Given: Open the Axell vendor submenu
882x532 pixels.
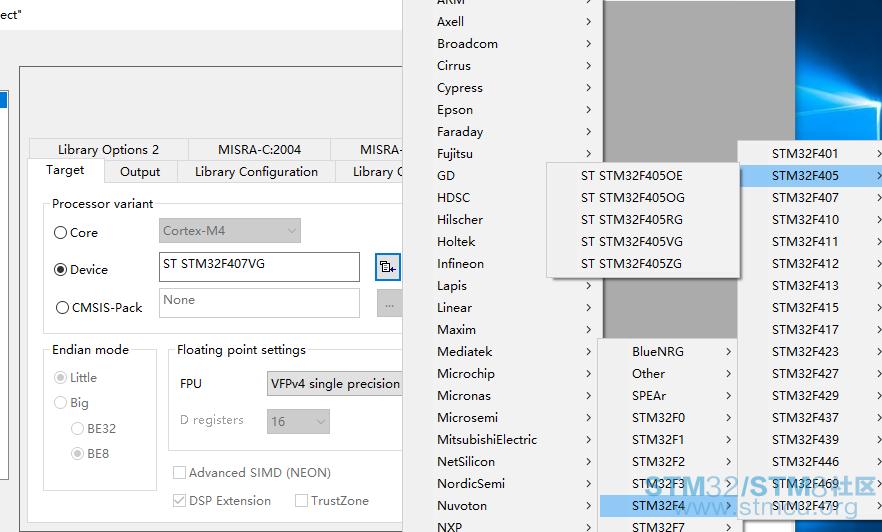Looking at the screenshot, I should pyautogui.click(x=503, y=21).
